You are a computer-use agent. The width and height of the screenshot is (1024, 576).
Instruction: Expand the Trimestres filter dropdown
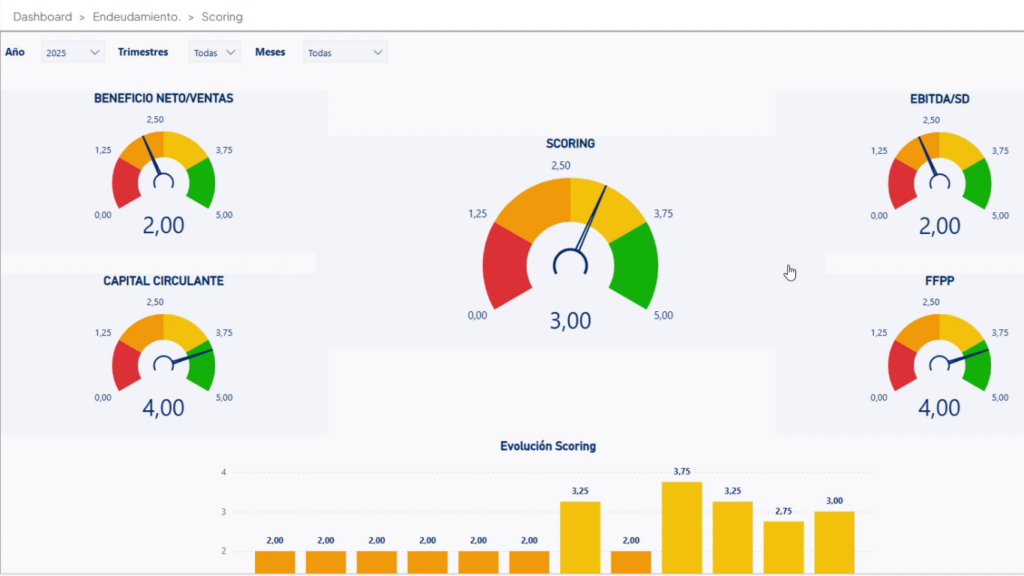pyautogui.click(x=215, y=52)
